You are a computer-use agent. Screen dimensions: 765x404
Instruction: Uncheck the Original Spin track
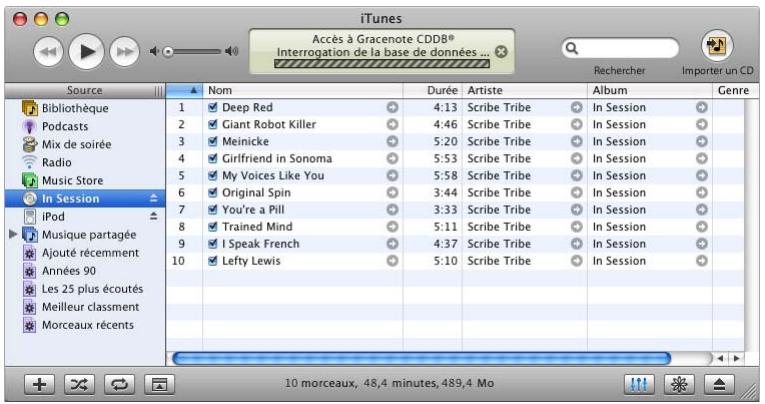[212, 192]
